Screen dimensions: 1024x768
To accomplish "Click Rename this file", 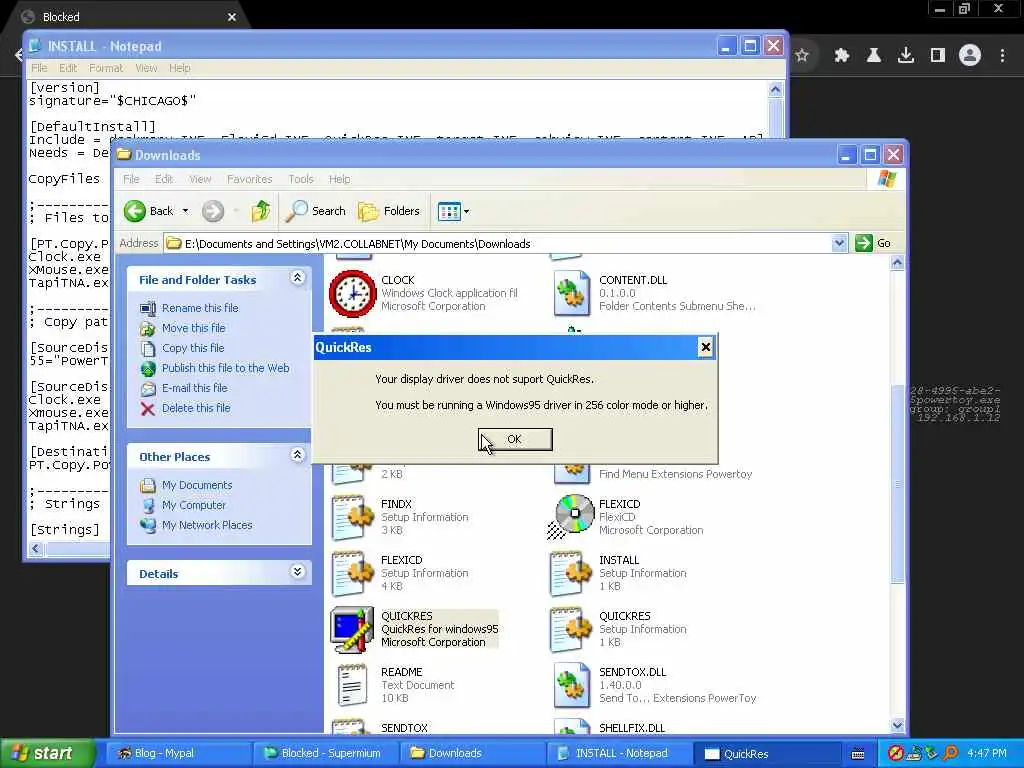I will click(200, 308).
